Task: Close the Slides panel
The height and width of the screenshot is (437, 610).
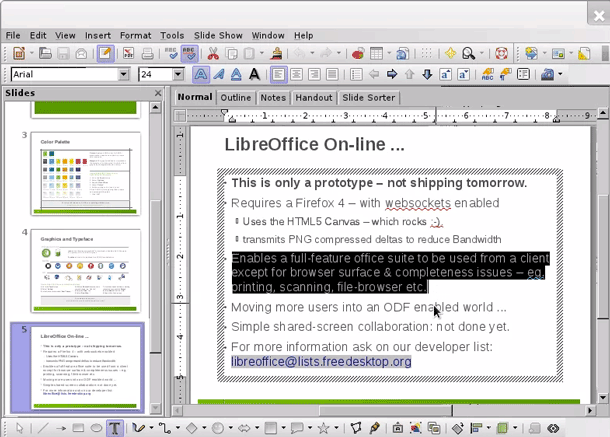Action: (158, 93)
